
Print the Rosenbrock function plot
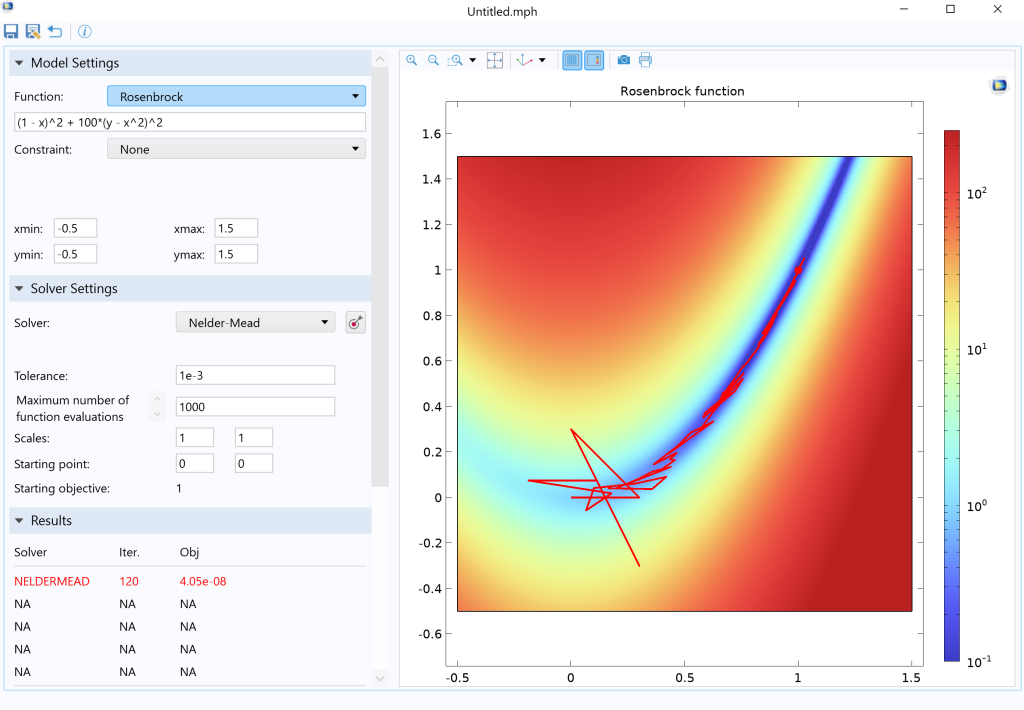tap(645, 60)
